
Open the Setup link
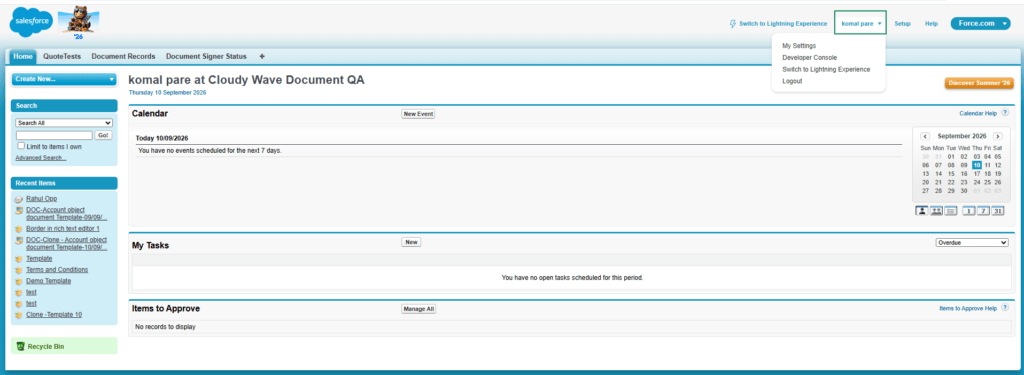903,24
